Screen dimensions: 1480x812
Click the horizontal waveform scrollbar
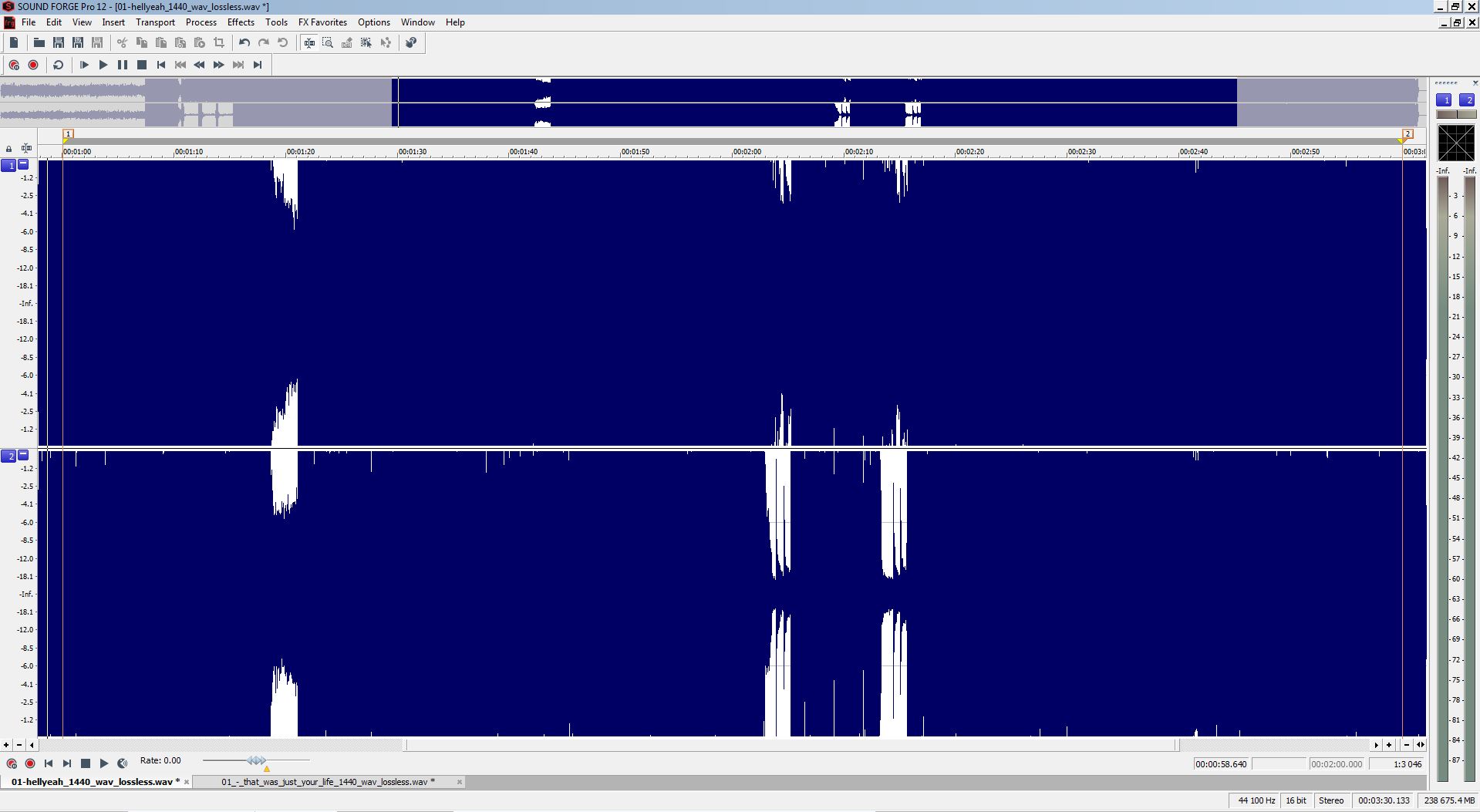[791, 745]
